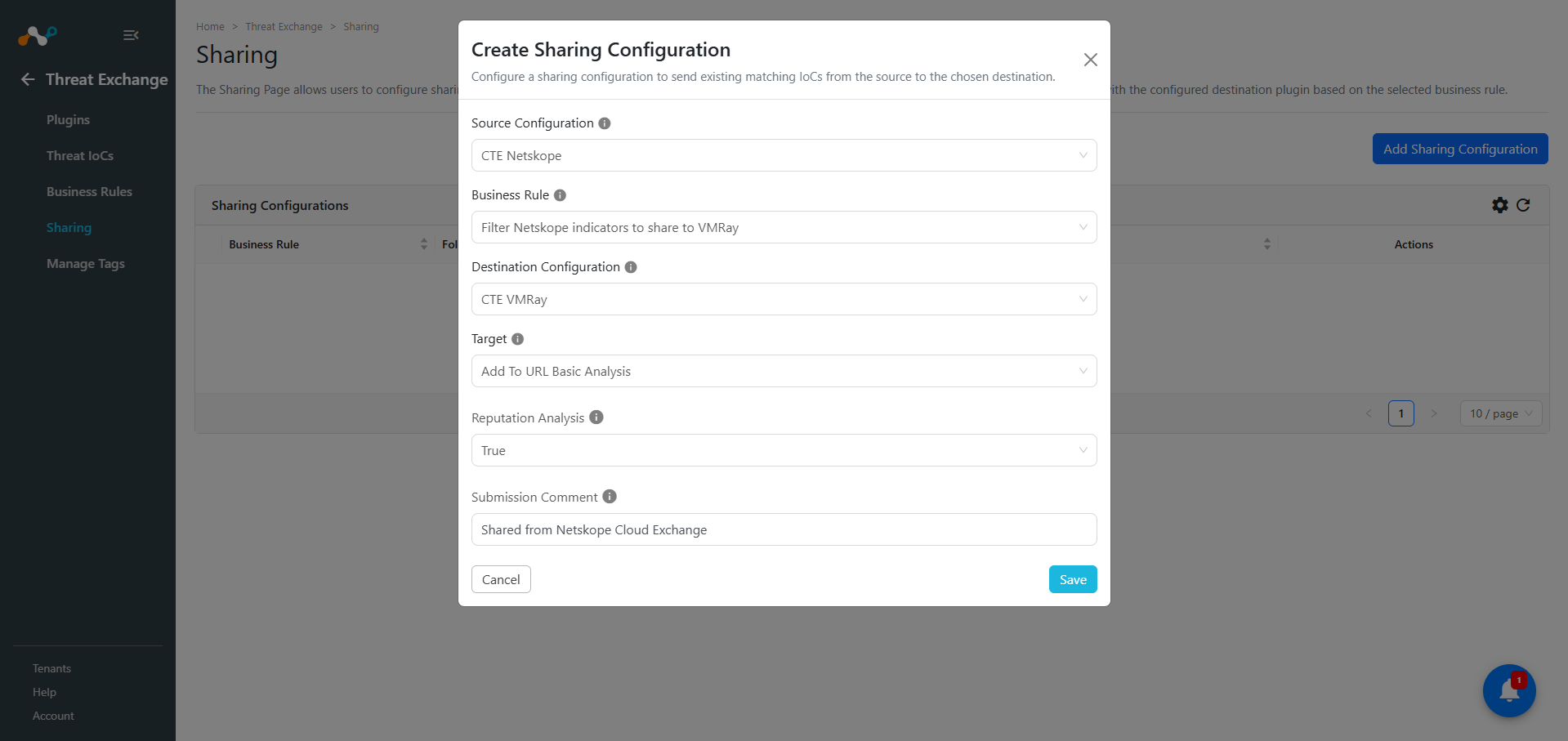Viewport: 1568px width, 741px height.
Task: Go back using Threat Exchange arrow
Action: pyautogui.click(x=28, y=79)
